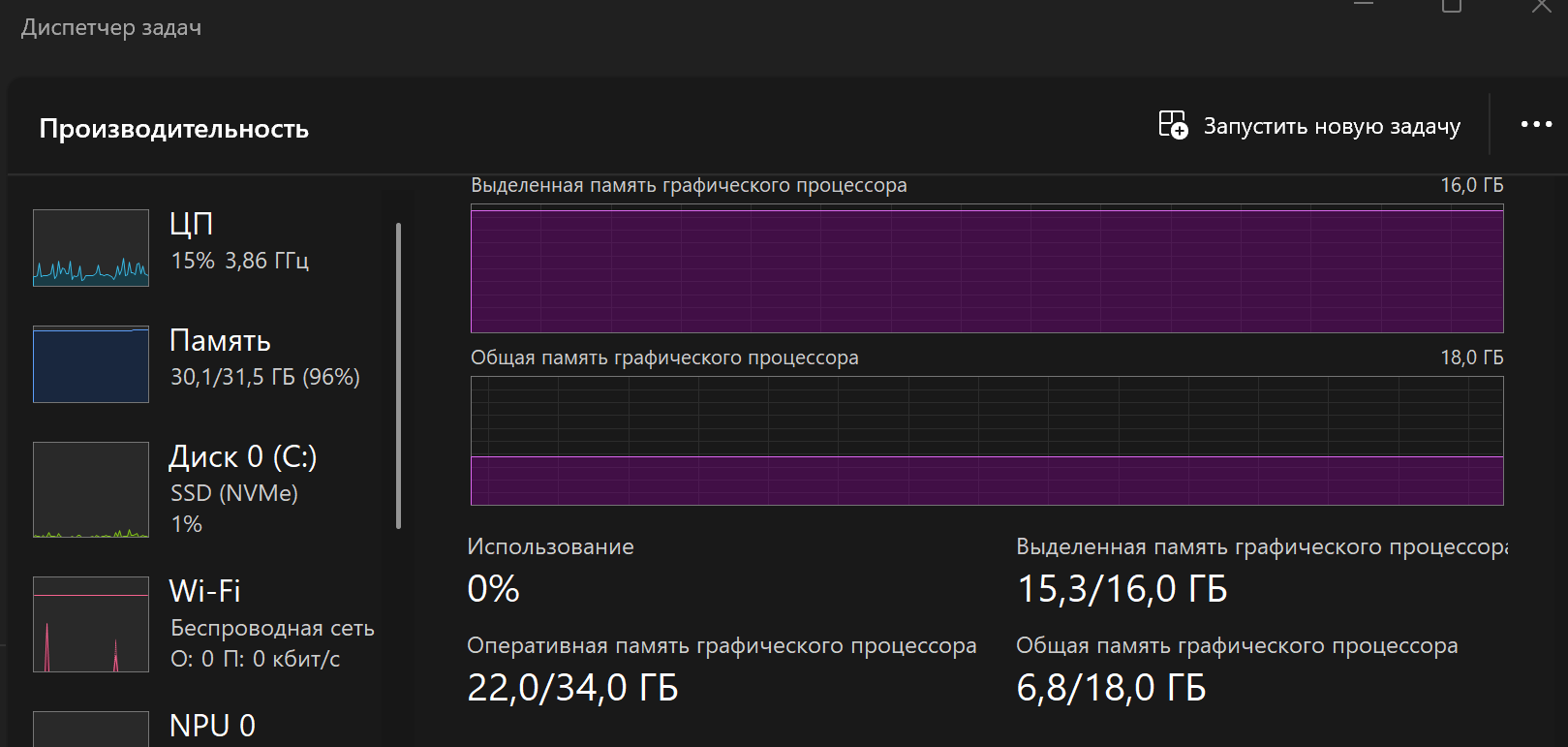Select the ЦП item label

191,224
